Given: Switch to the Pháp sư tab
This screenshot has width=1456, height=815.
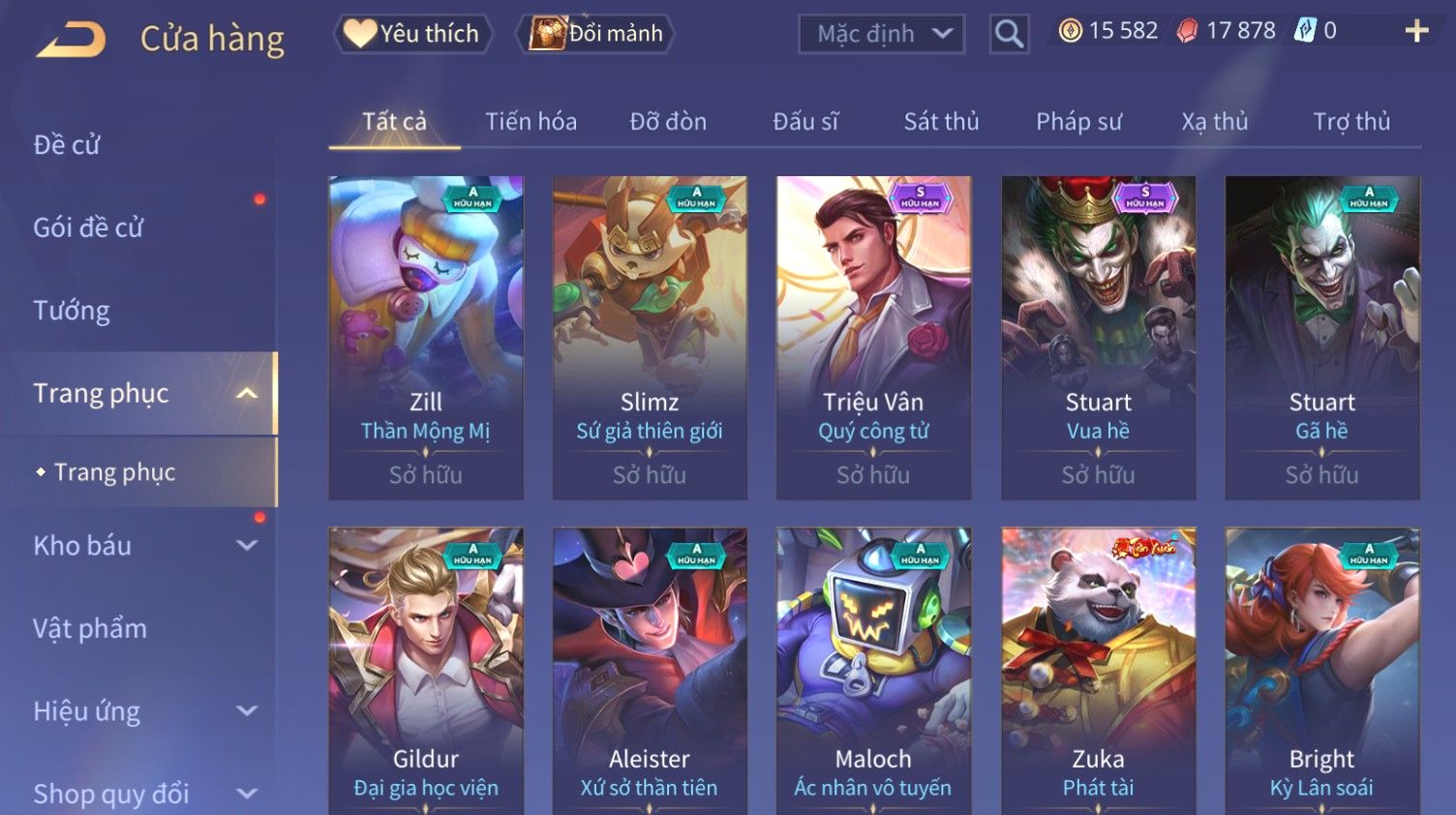Looking at the screenshot, I should pos(1078,122).
